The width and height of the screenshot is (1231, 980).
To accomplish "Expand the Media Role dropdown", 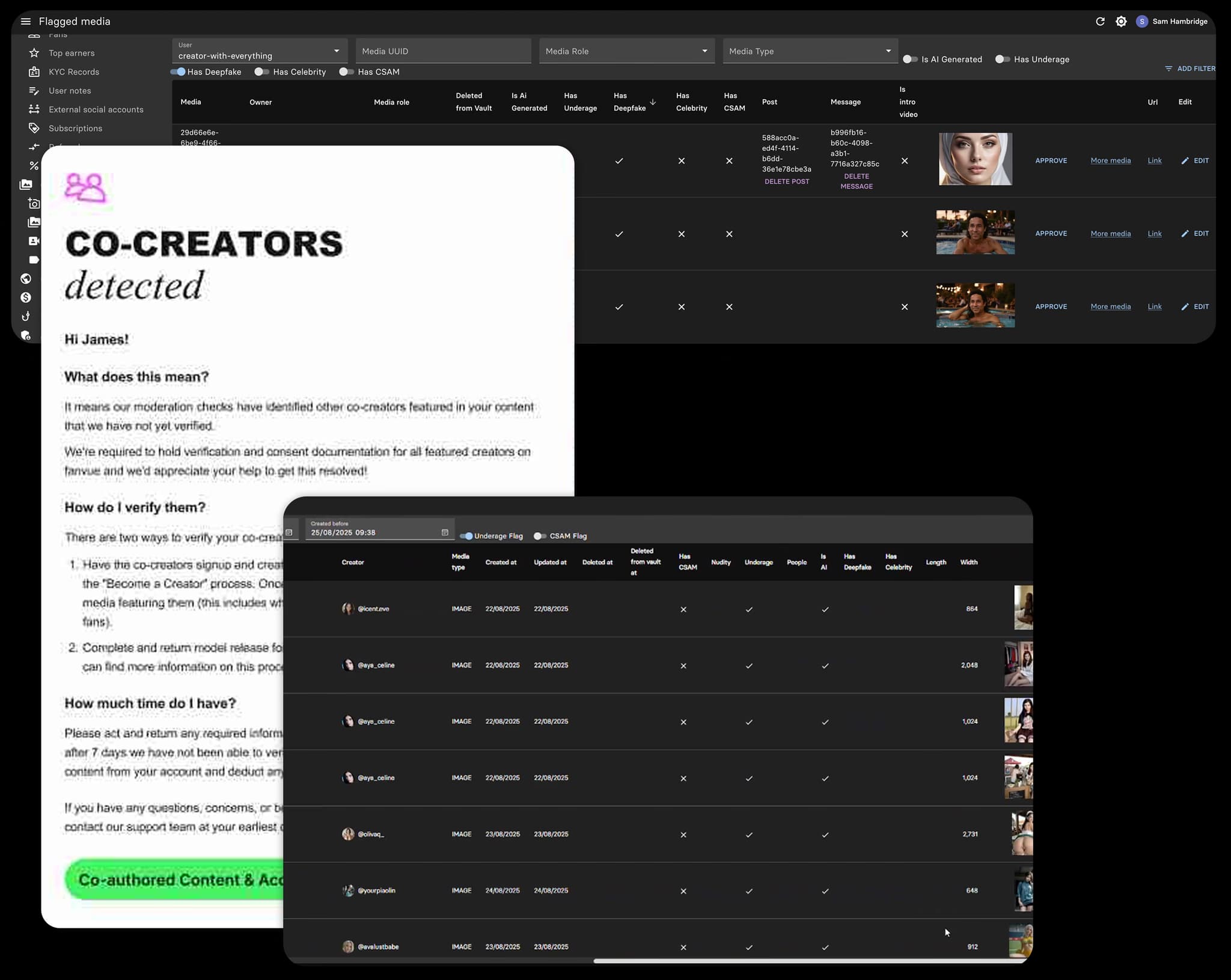I will coord(626,51).
